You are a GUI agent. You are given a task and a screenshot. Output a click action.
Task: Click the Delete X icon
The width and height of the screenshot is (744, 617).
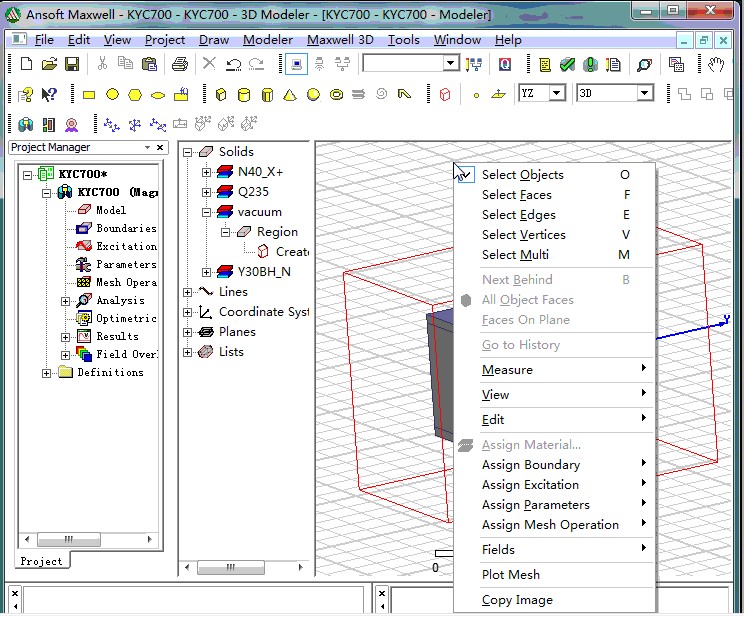[209, 63]
